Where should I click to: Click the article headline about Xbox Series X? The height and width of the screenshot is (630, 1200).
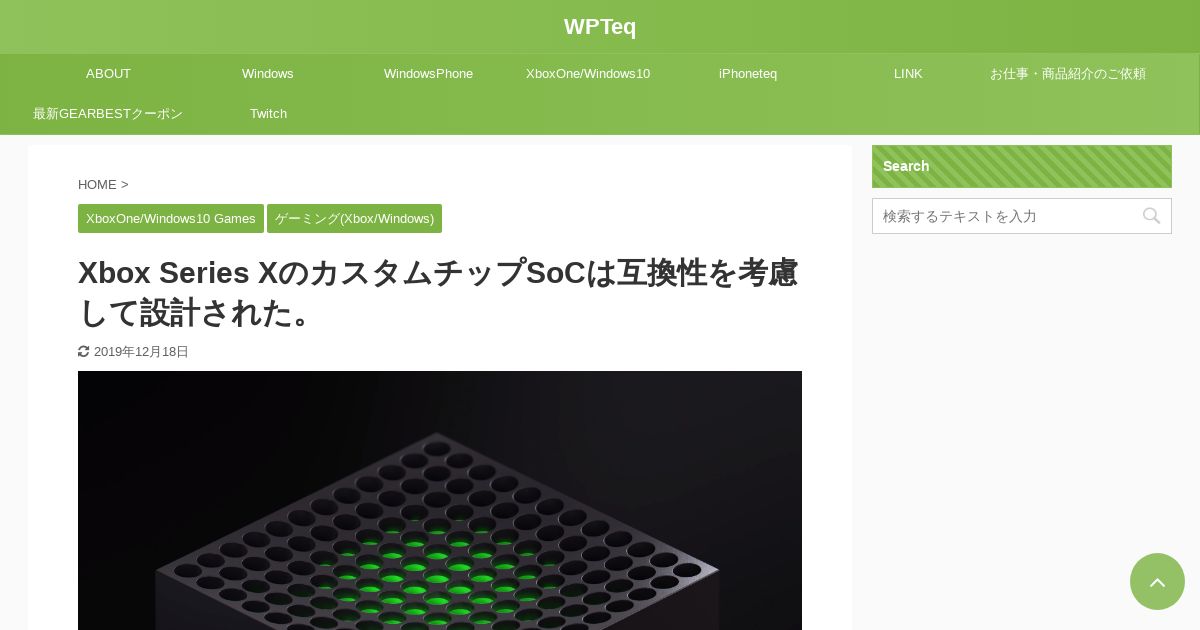tap(438, 292)
